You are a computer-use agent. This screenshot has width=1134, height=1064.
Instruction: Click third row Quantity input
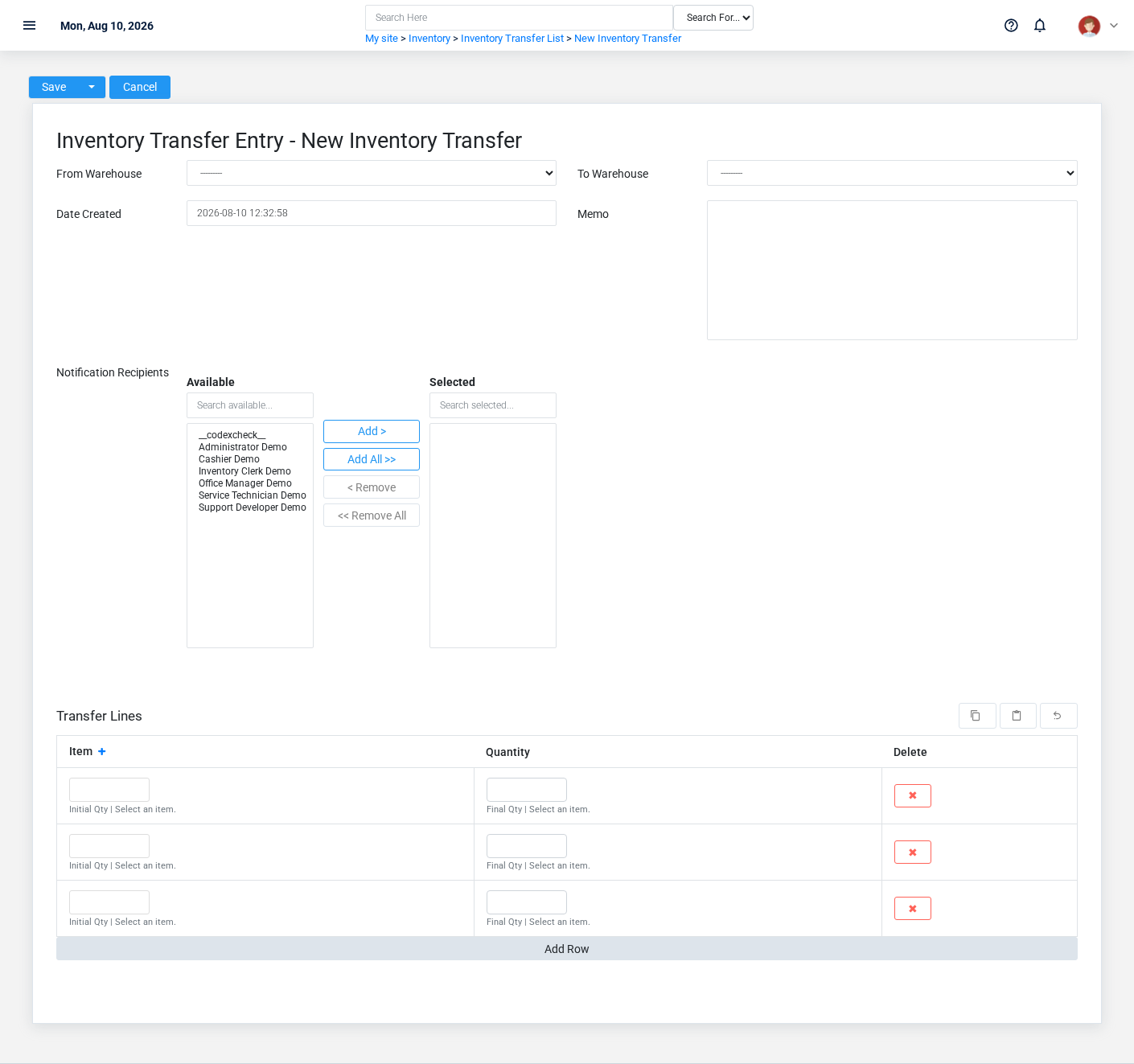pyautogui.click(x=527, y=902)
